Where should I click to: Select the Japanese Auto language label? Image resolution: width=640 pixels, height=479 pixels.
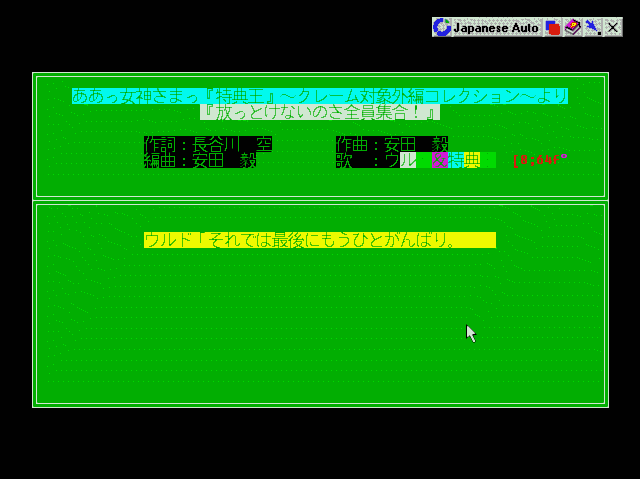[x=496, y=27]
